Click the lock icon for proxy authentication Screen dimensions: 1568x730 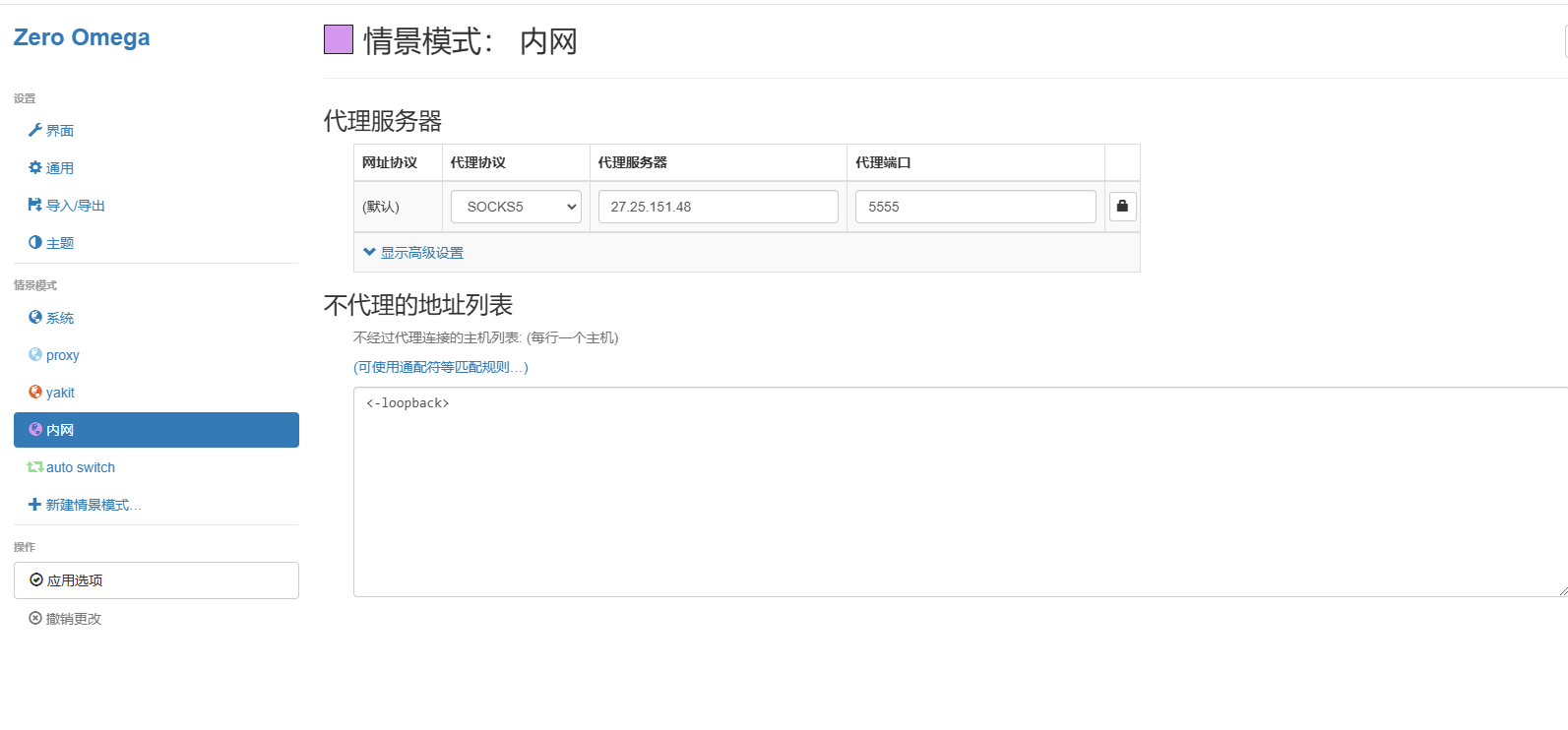tap(1122, 207)
